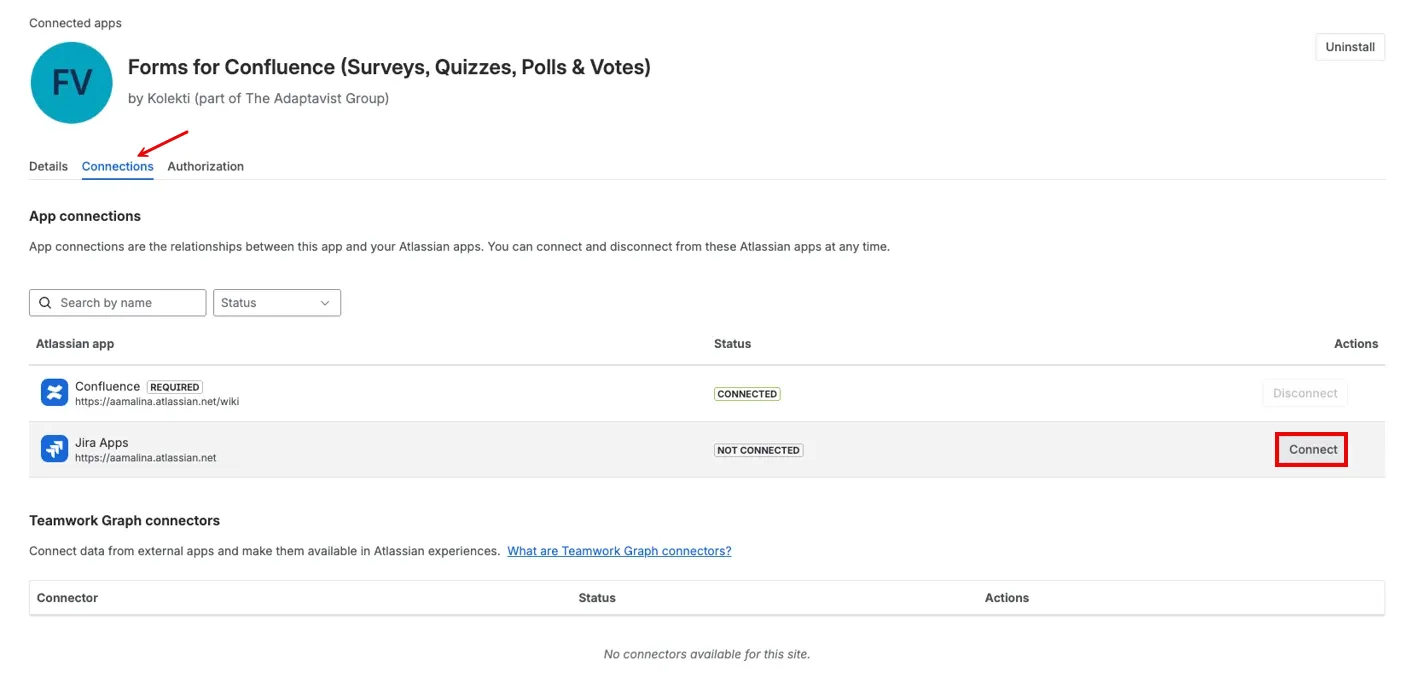The width and height of the screenshot is (1416, 681).
Task: Click the 'Jira Apps' name text
Action: pyautogui.click(x=102, y=443)
